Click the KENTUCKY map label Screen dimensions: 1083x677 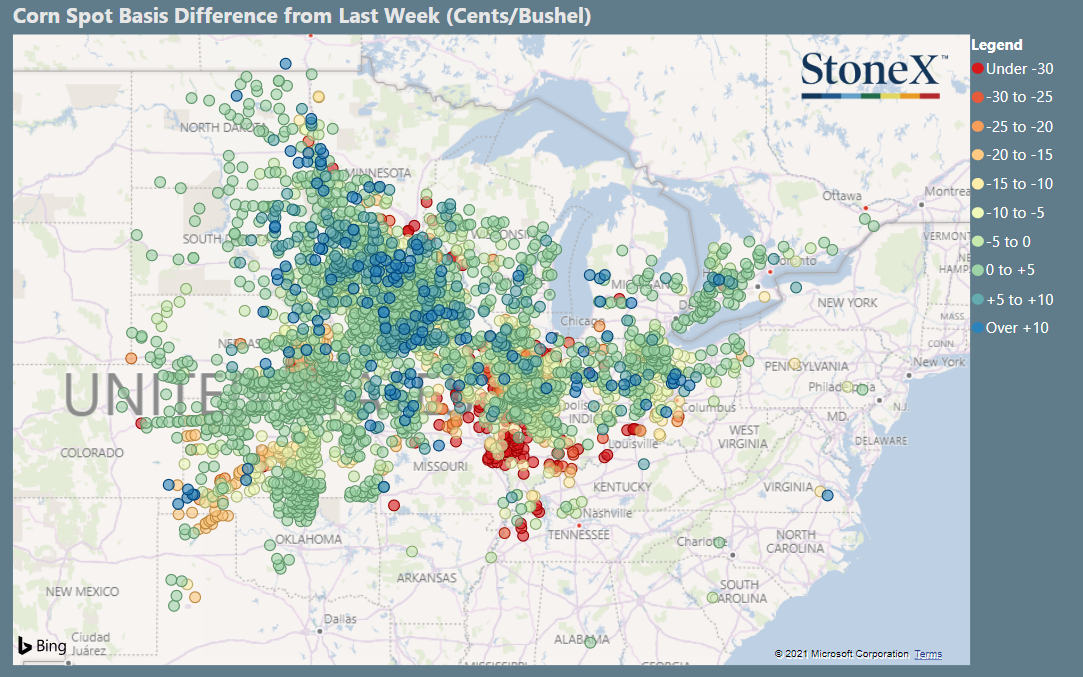tap(622, 487)
